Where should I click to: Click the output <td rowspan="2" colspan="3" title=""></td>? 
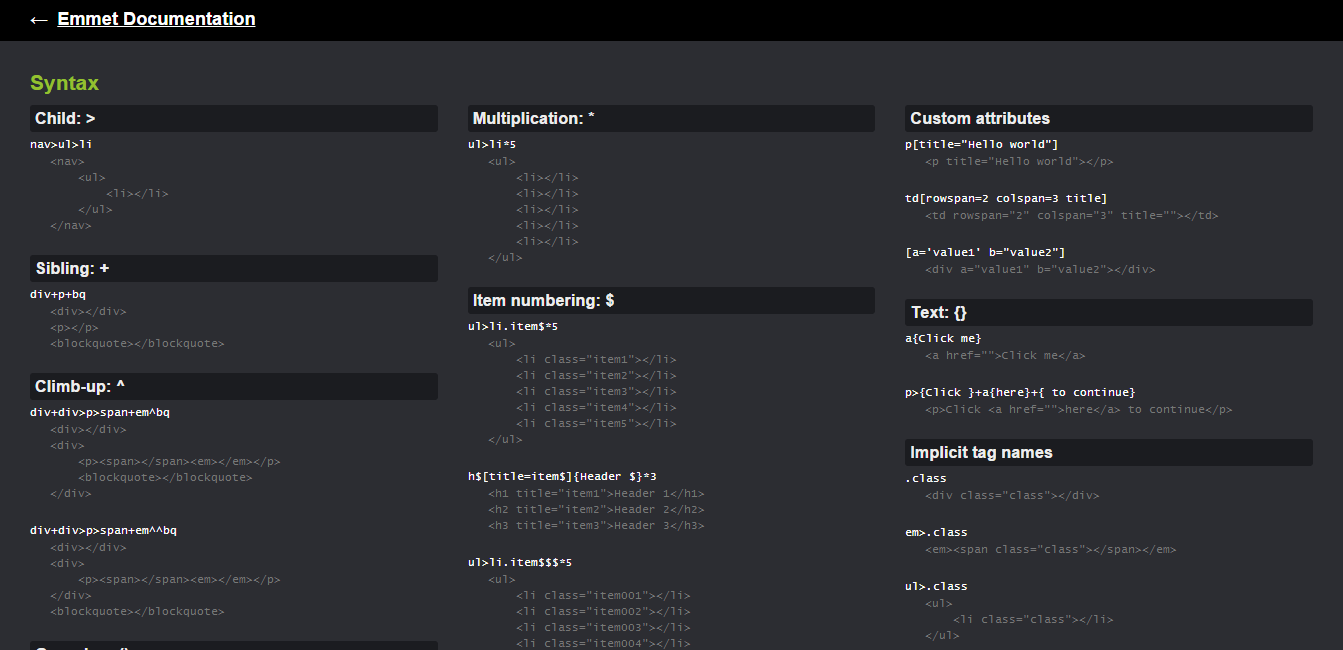[x=1072, y=215]
